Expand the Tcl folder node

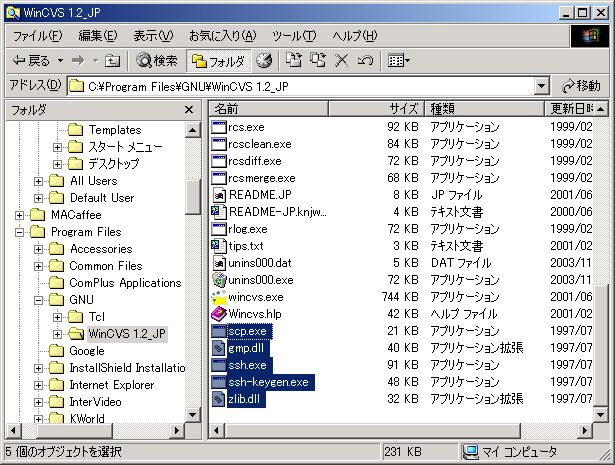pos(57,317)
